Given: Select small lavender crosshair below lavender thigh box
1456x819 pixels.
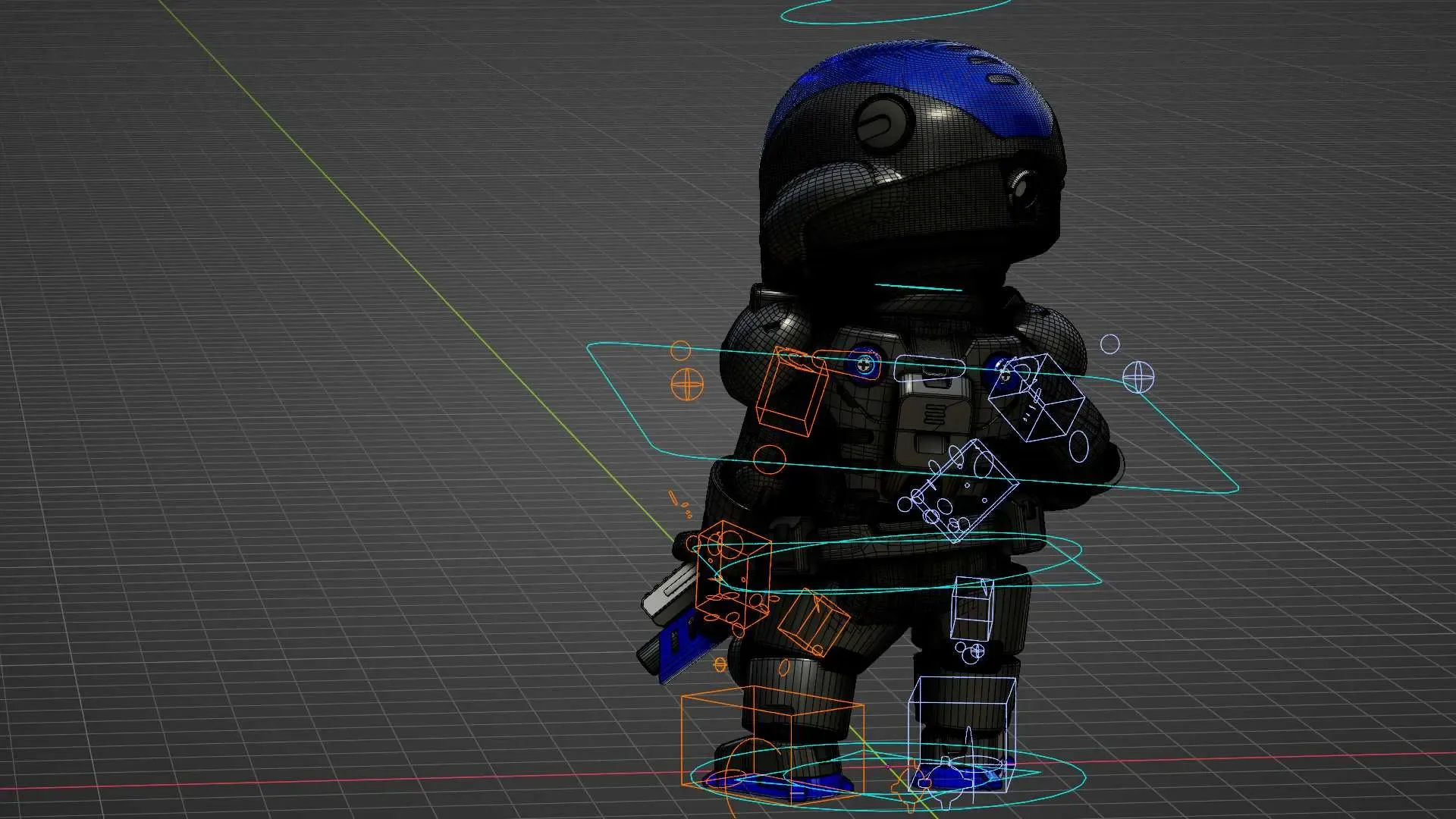Looking at the screenshot, I should tap(977, 651).
